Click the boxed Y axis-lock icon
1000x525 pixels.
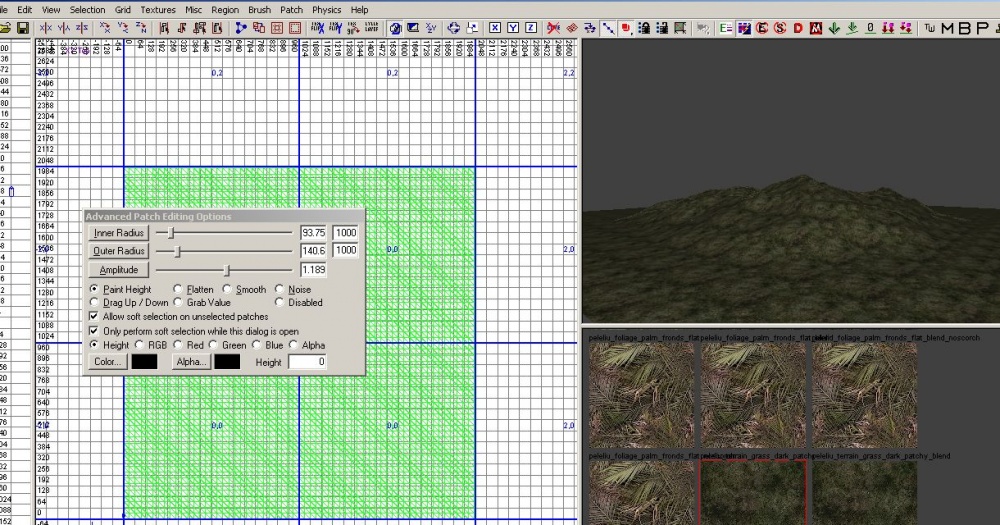click(x=513, y=28)
